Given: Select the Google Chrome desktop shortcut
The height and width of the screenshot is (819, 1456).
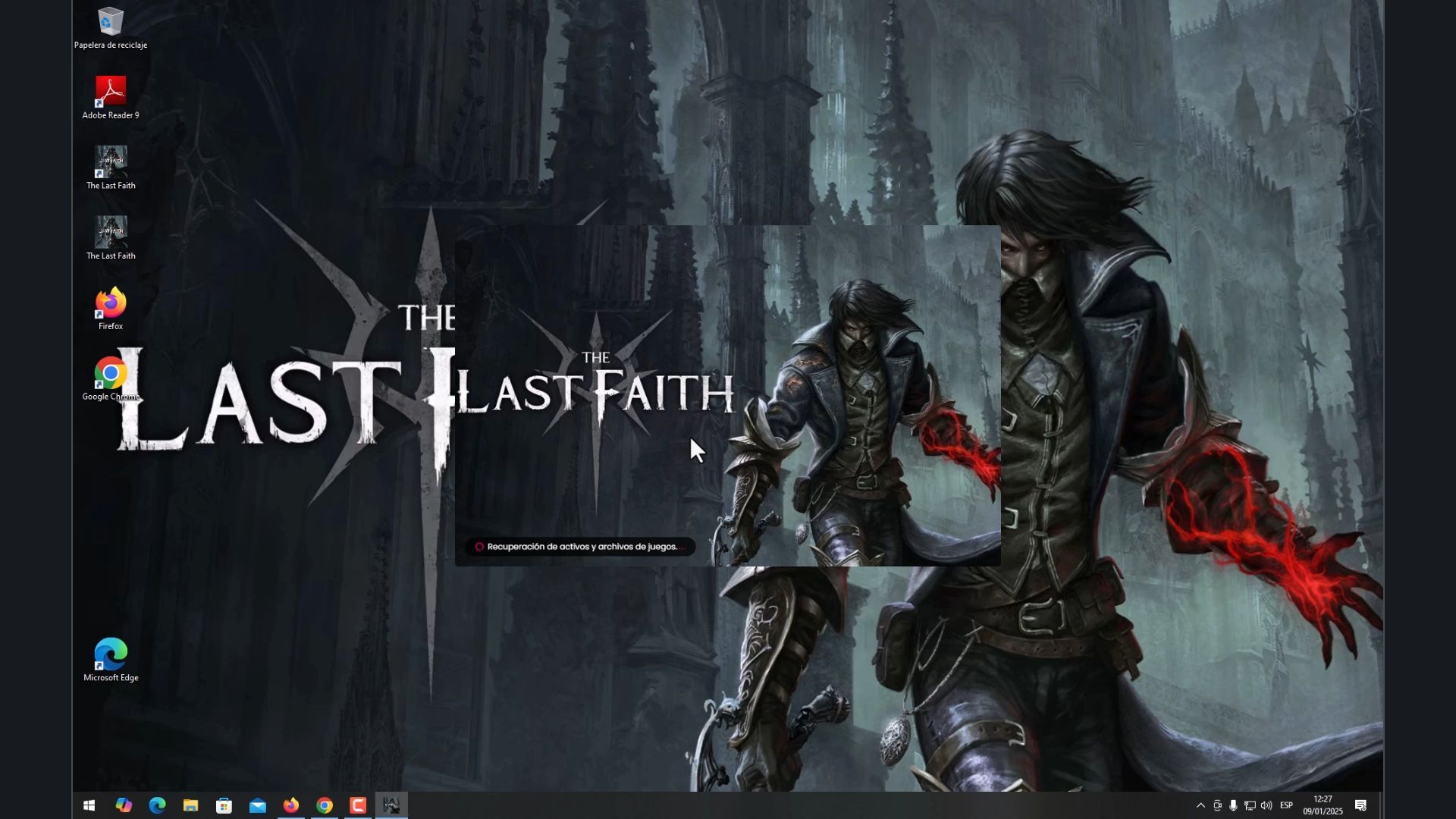Looking at the screenshot, I should (111, 379).
